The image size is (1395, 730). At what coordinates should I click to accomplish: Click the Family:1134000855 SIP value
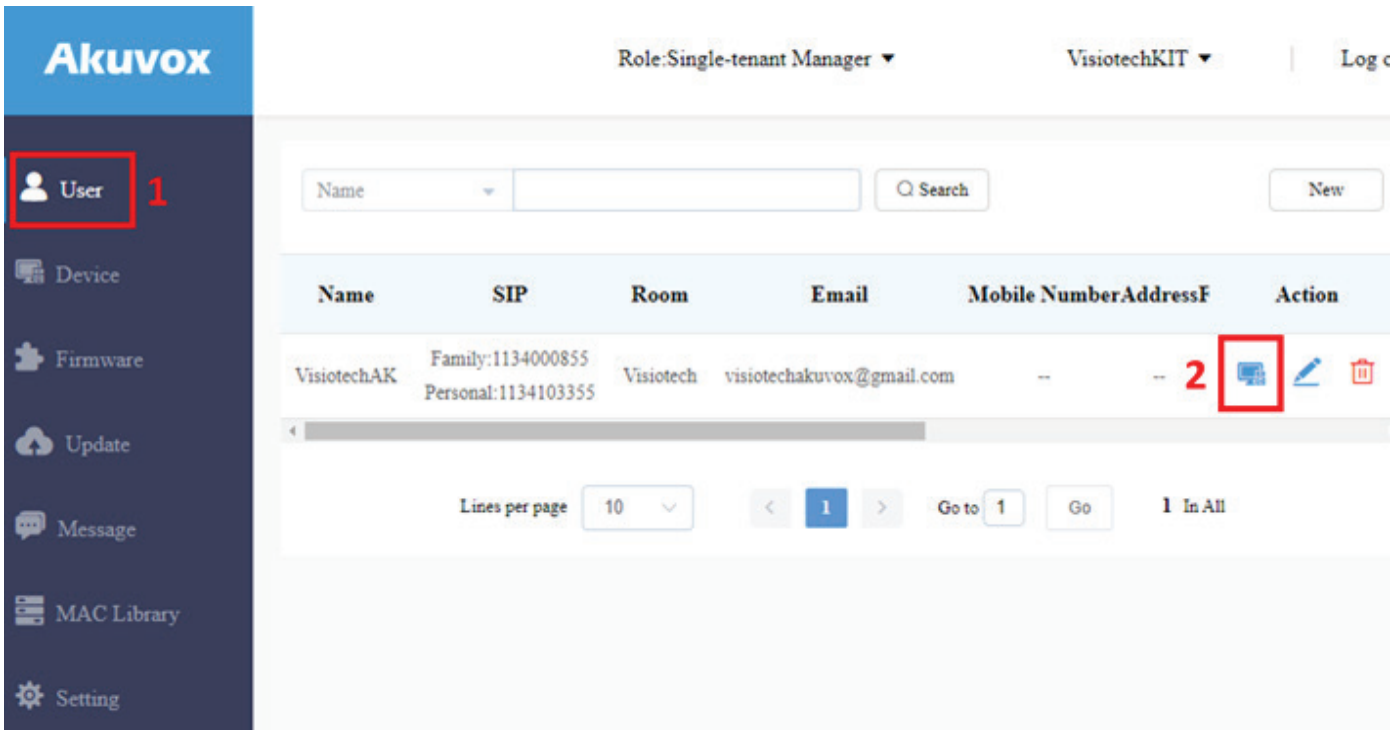(509, 358)
